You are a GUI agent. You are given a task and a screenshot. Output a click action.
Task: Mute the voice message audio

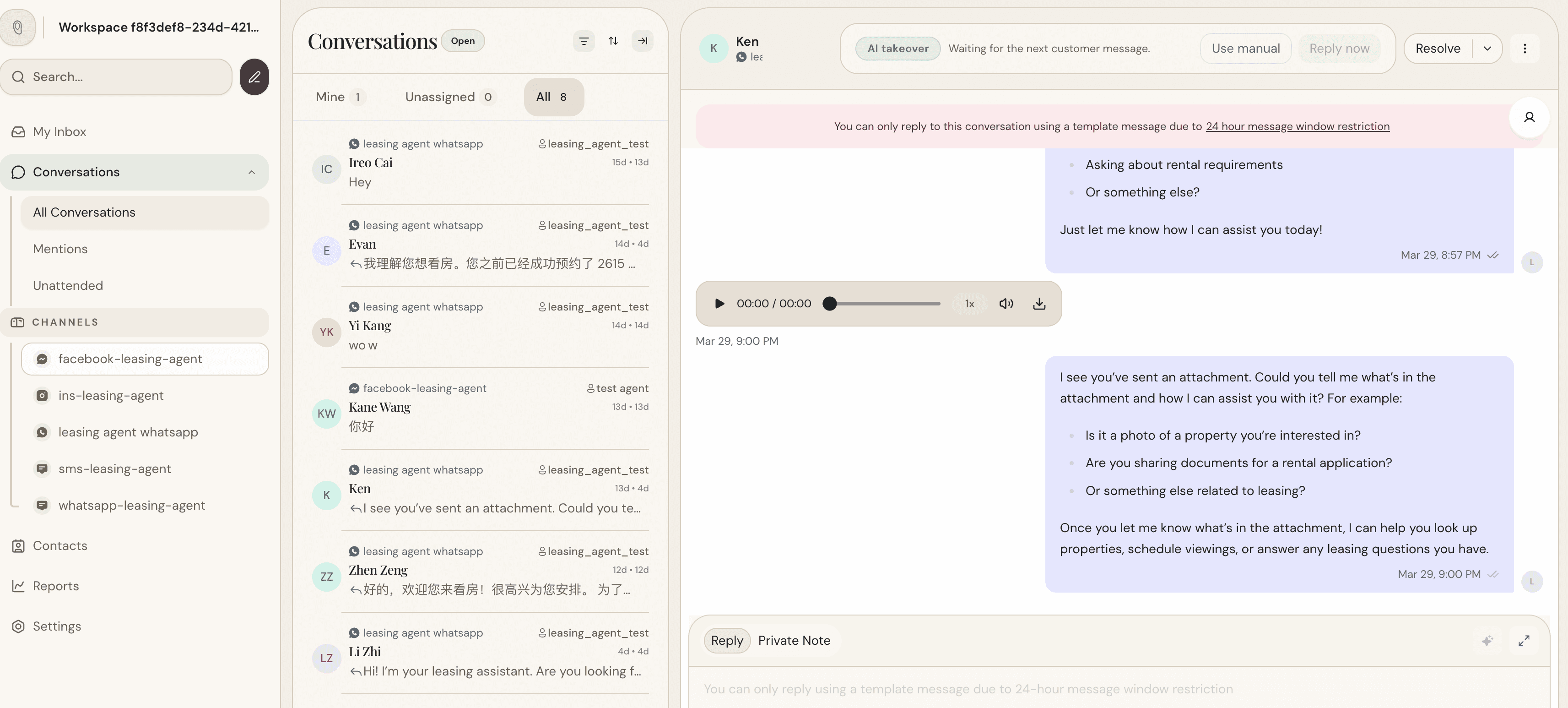pyautogui.click(x=1006, y=304)
